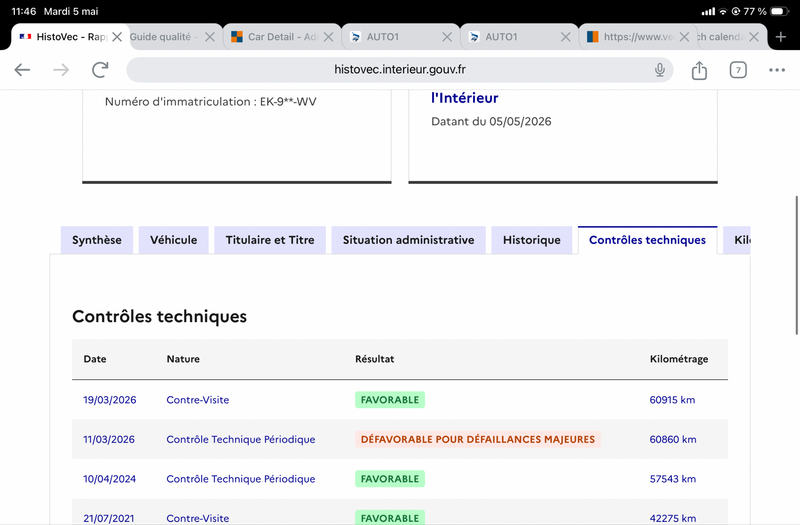
Task: Click the histovec.interieur.gouv.fr address field
Action: (400, 69)
